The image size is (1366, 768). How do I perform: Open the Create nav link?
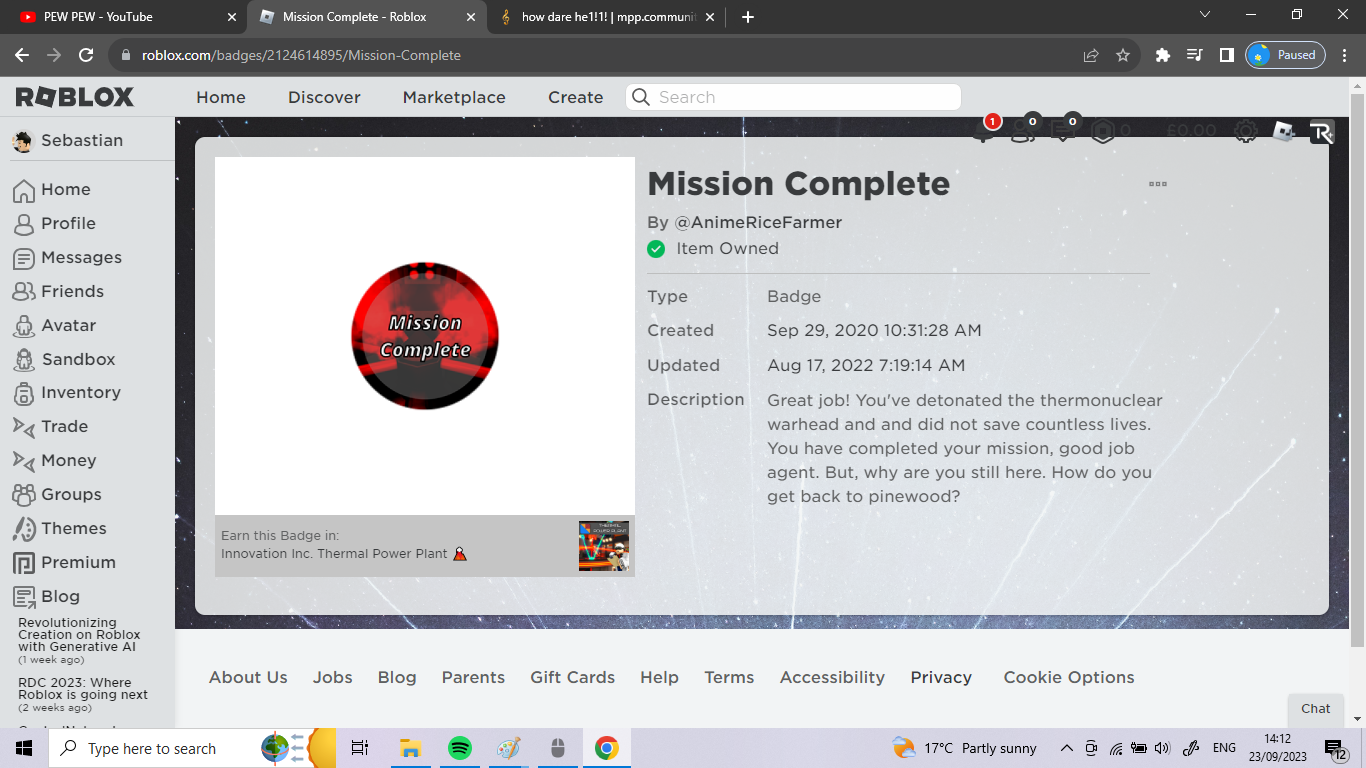click(x=576, y=97)
